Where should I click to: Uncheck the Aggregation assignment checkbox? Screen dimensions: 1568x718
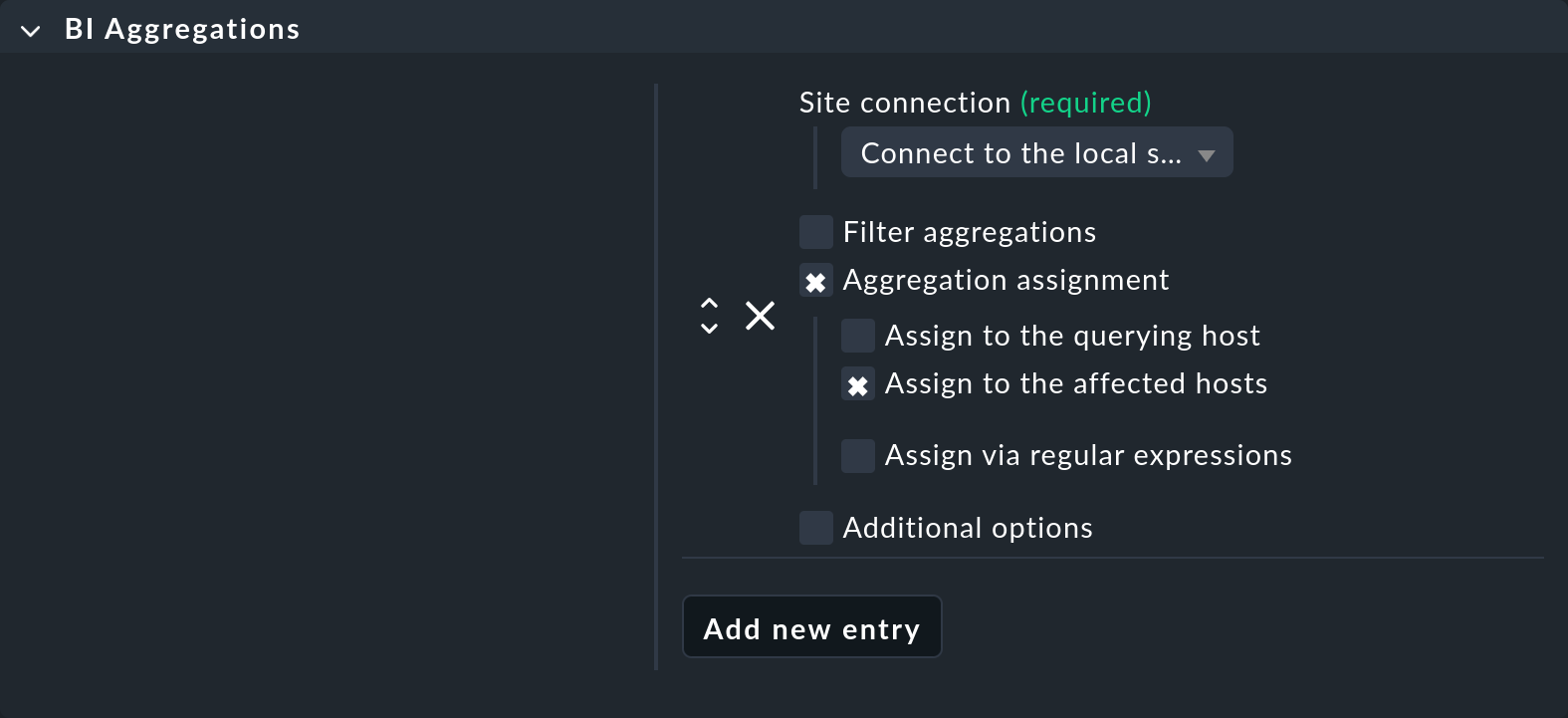[x=816, y=281]
